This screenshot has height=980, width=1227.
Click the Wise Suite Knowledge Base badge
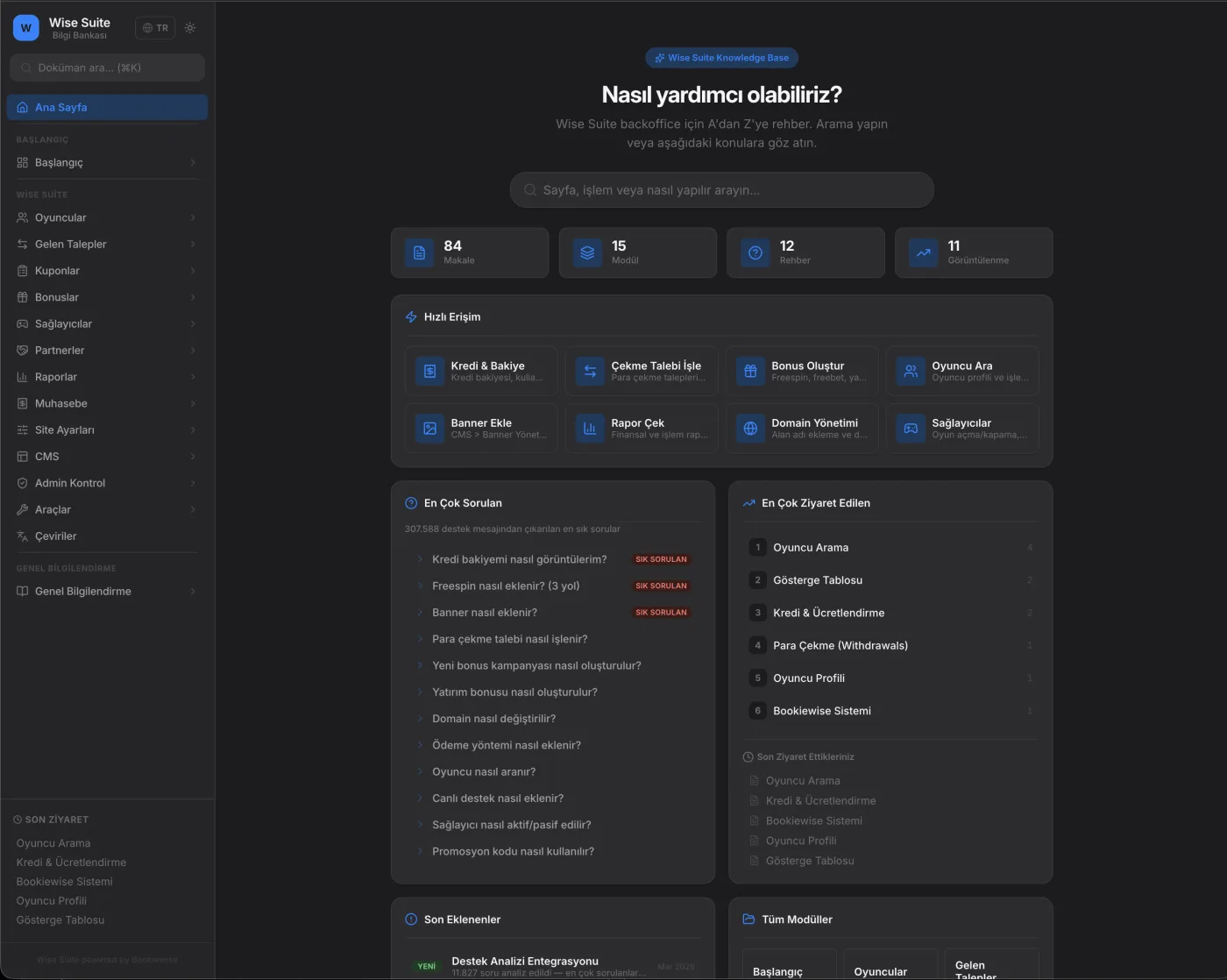tap(721, 57)
